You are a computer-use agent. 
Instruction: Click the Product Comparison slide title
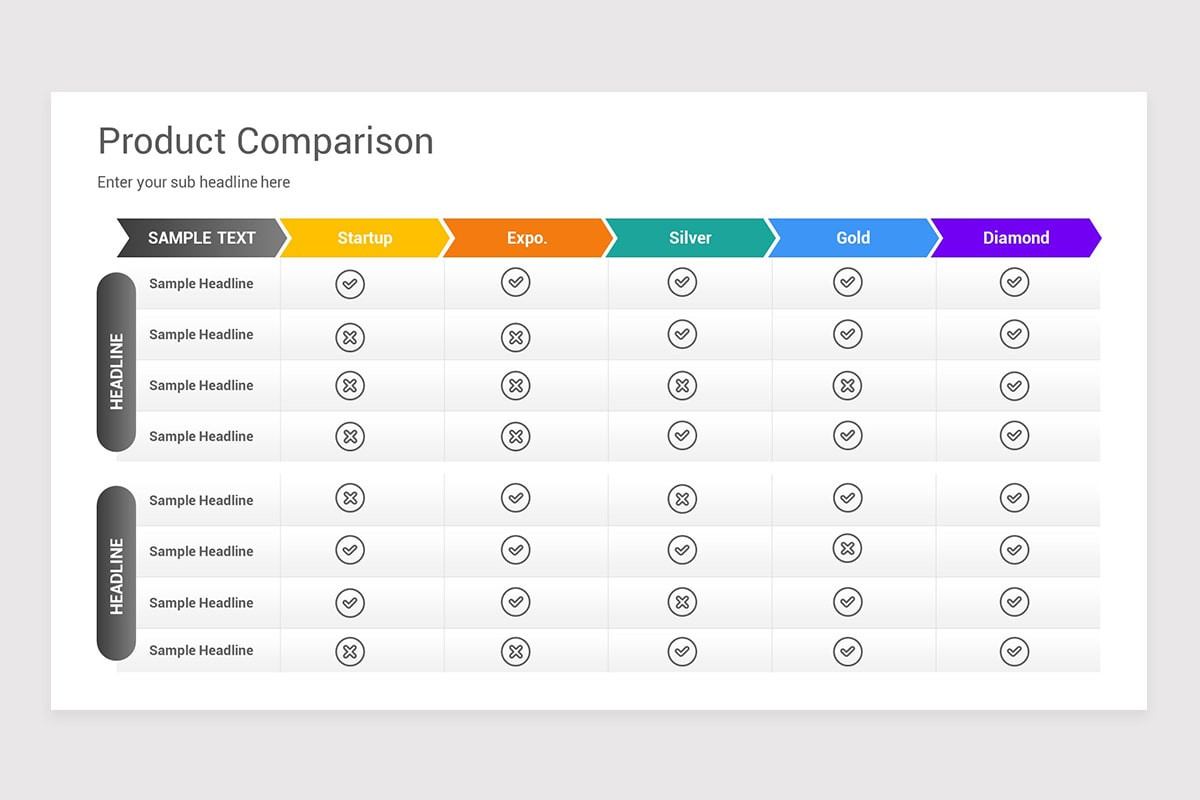tap(266, 141)
